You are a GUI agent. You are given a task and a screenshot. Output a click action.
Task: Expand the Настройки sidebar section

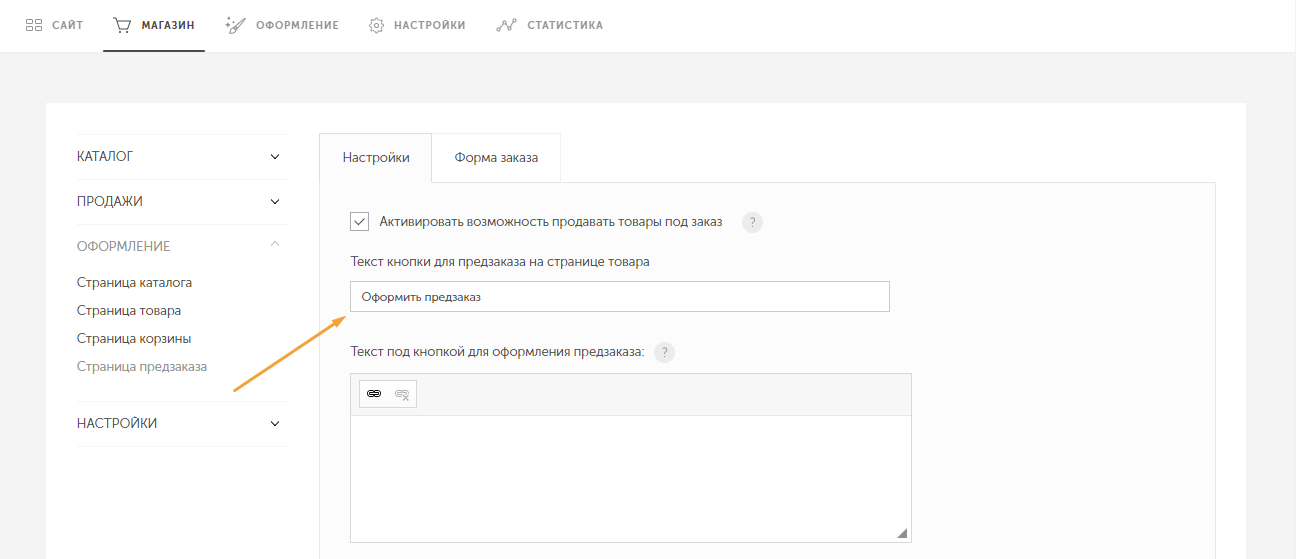(275, 424)
